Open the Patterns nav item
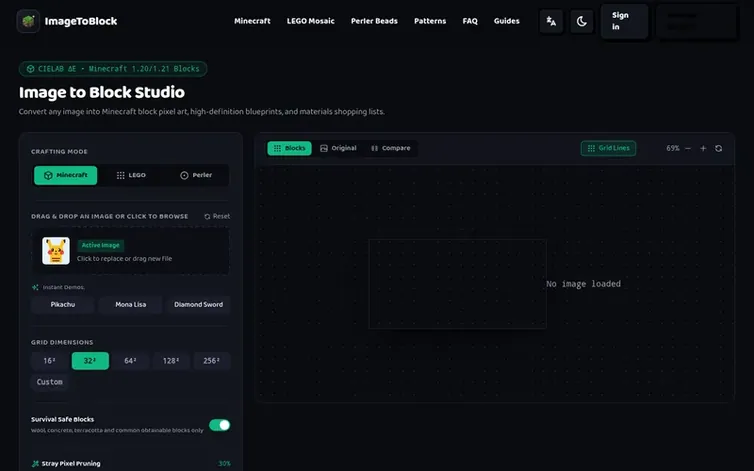Image resolution: width=754 pixels, height=471 pixels. tap(430, 21)
